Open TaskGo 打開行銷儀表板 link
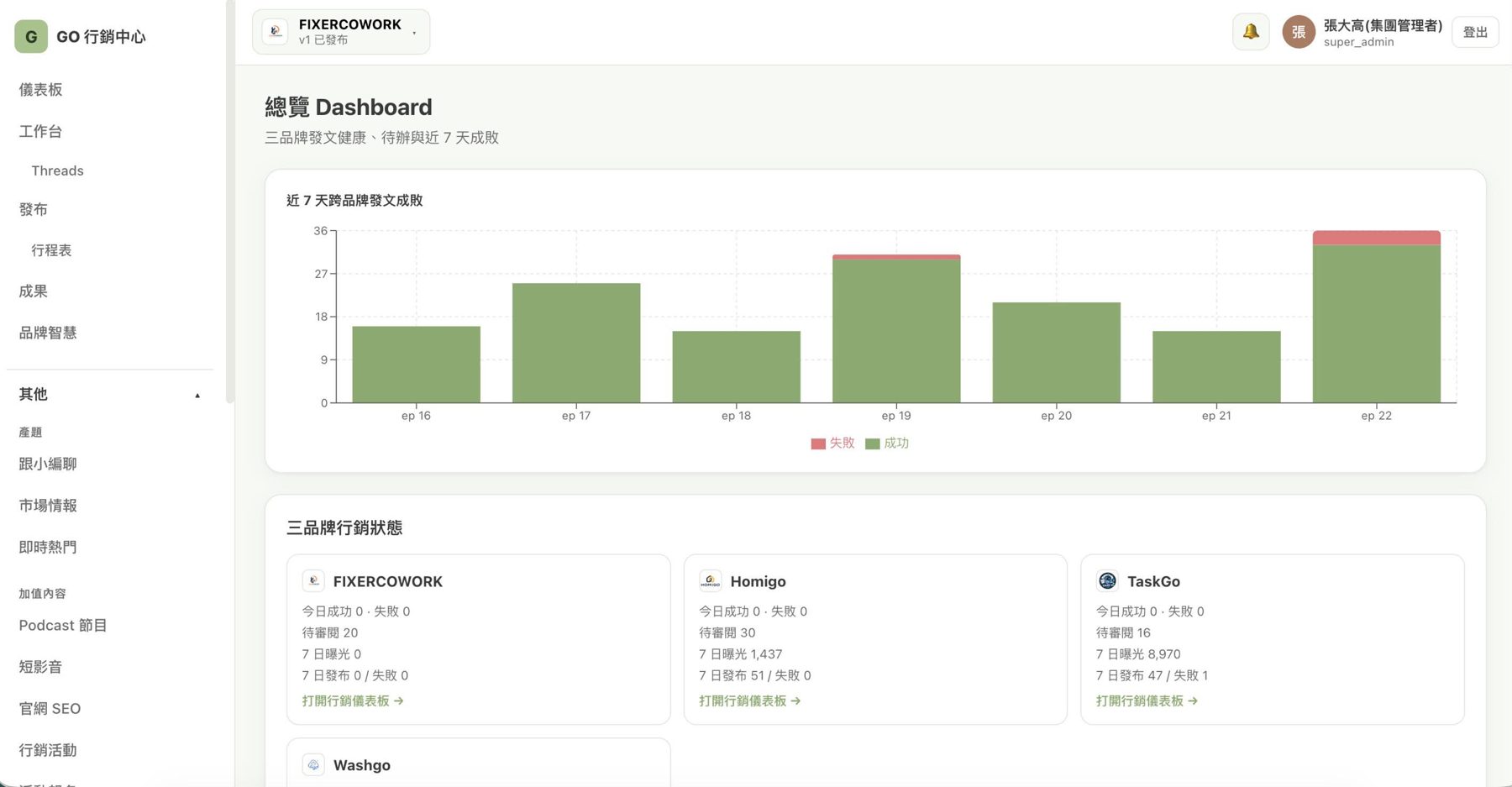The image size is (1512, 787). click(x=1147, y=700)
